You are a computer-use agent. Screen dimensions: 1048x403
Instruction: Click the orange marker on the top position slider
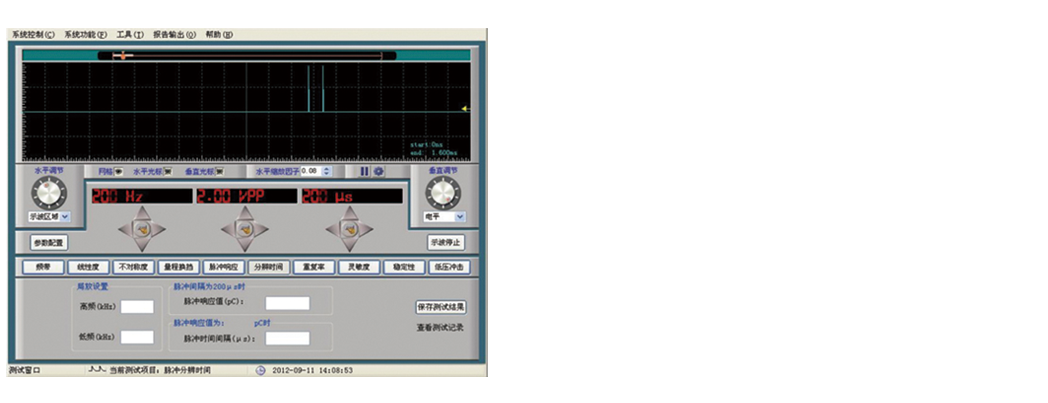point(123,56)
